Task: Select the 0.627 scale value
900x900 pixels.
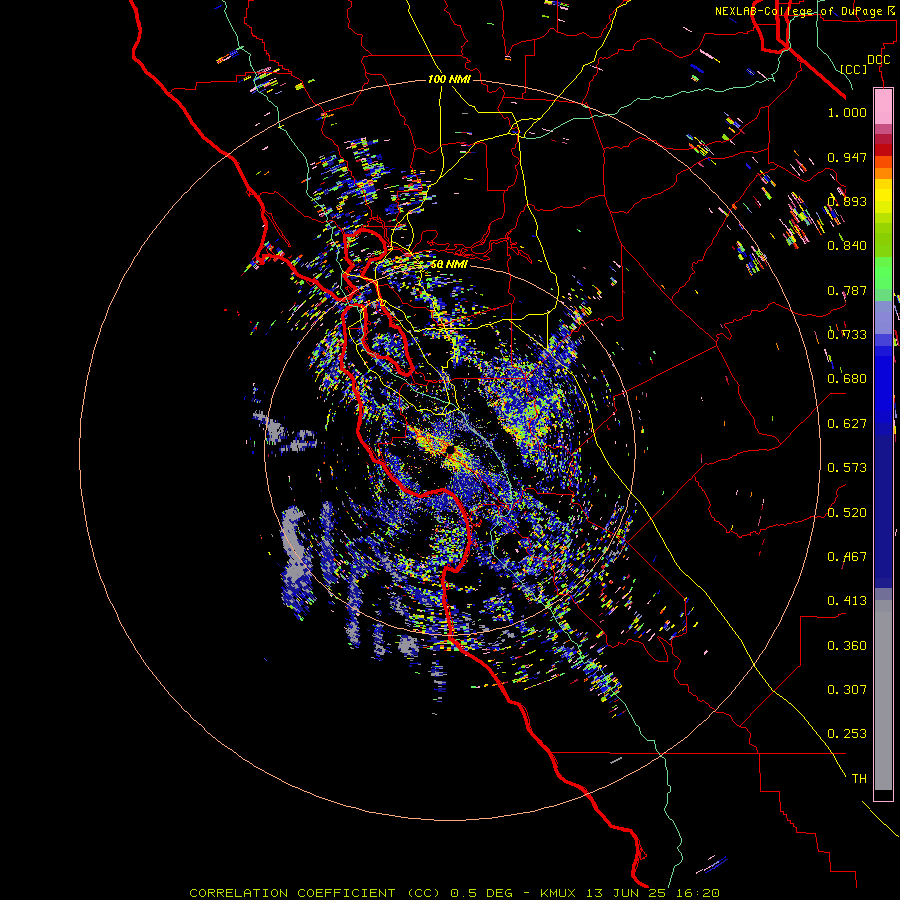Action: (x=847, y=424)
